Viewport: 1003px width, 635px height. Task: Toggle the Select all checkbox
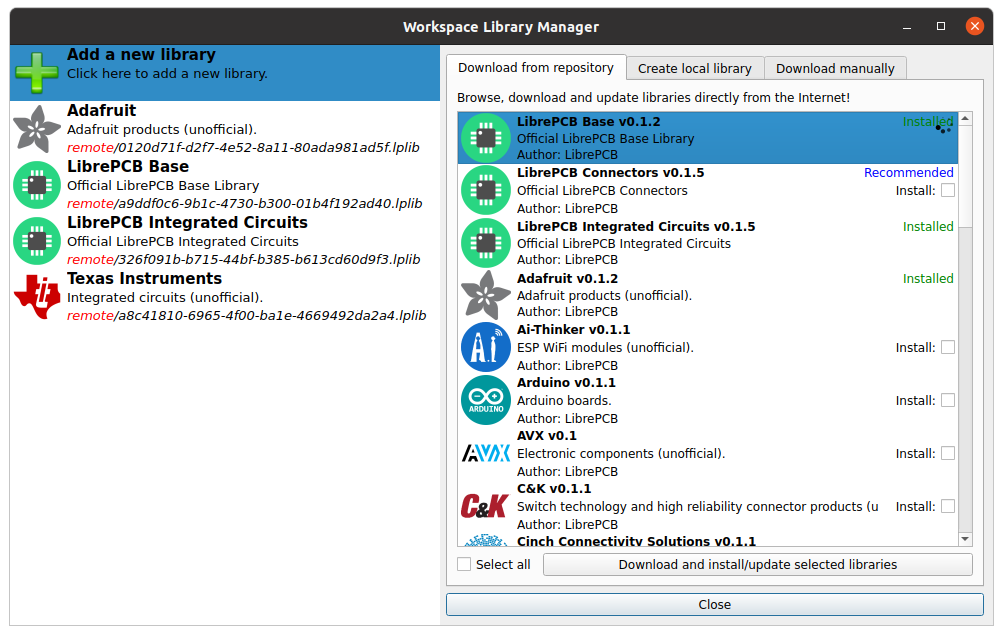click(464, 565)
